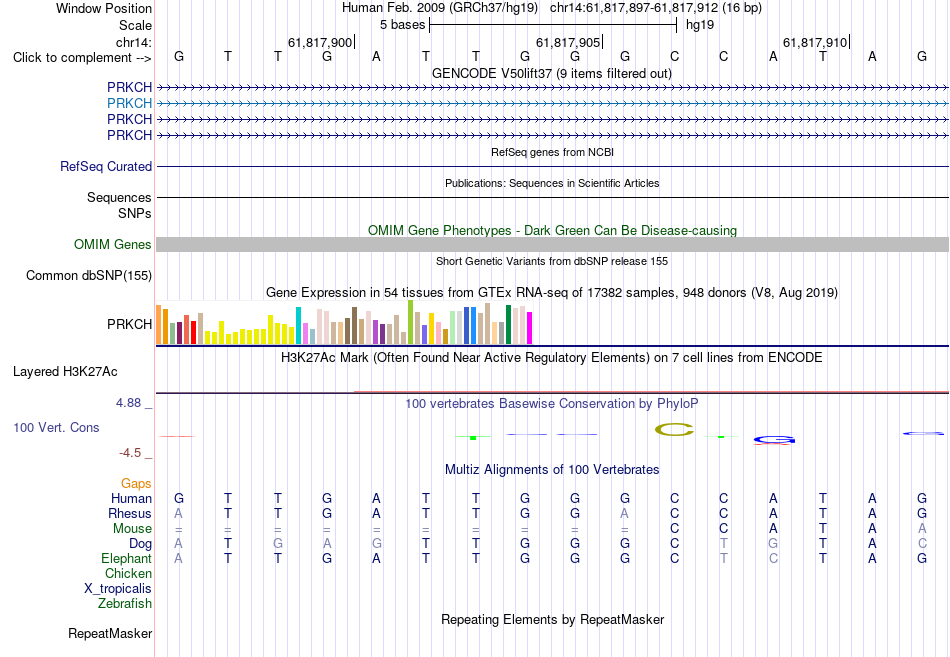Open the H3K27Ac Mark track title

552,358
